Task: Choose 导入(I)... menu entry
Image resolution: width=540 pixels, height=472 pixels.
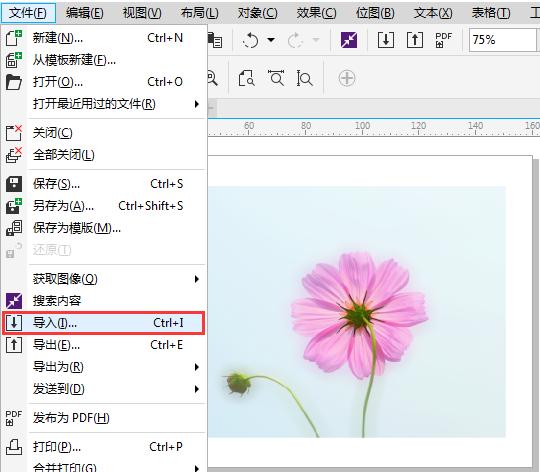Action: 104,323
